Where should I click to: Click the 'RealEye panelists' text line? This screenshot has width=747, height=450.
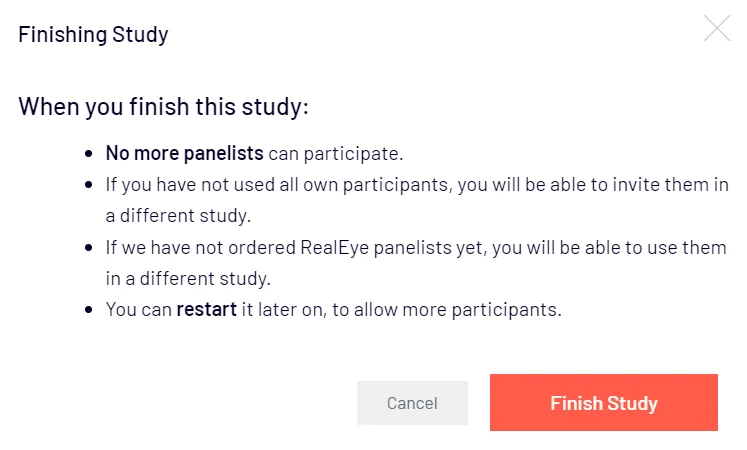[416, 248]
